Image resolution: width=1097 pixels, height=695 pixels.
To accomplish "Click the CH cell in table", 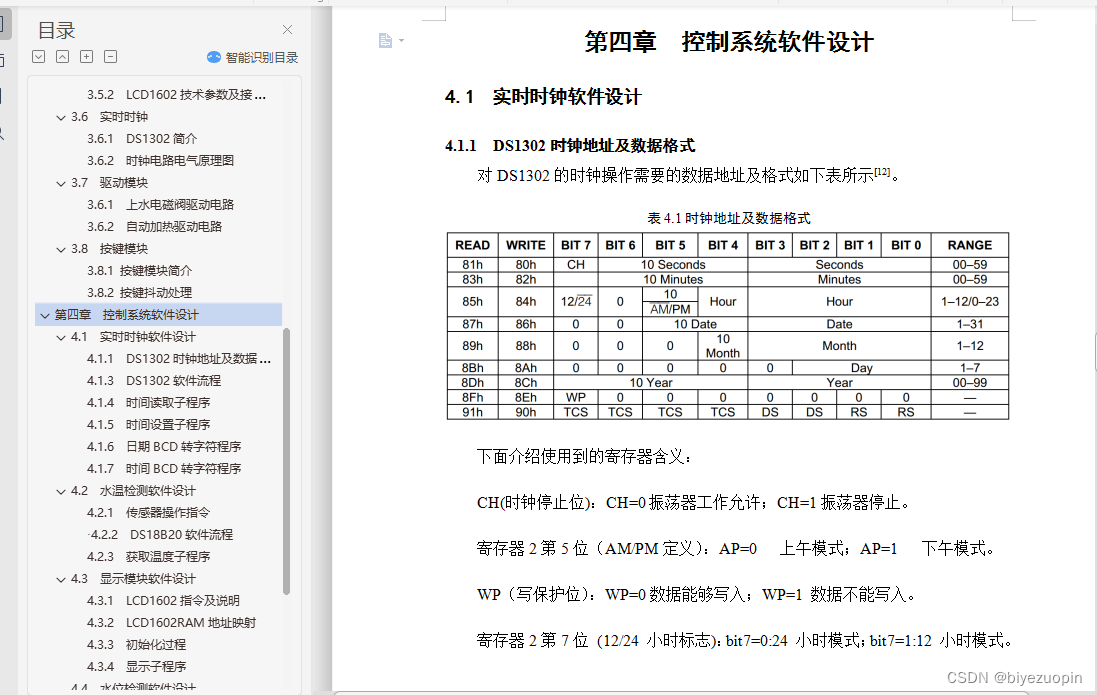I will coord(576,265).
